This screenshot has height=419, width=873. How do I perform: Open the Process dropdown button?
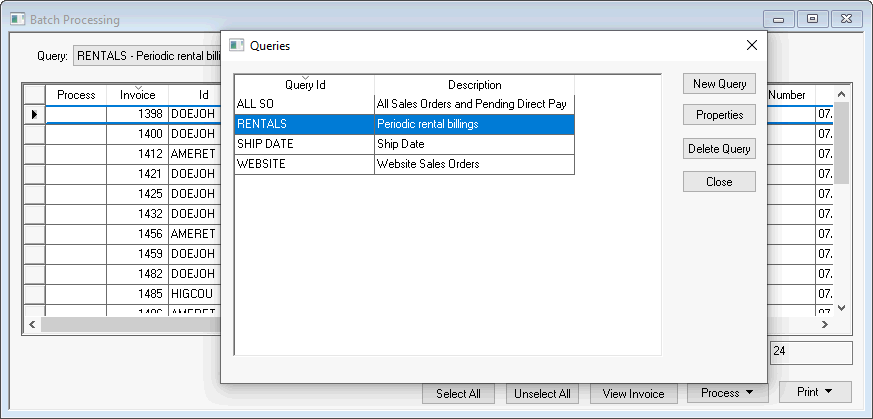tap(727, 393)
